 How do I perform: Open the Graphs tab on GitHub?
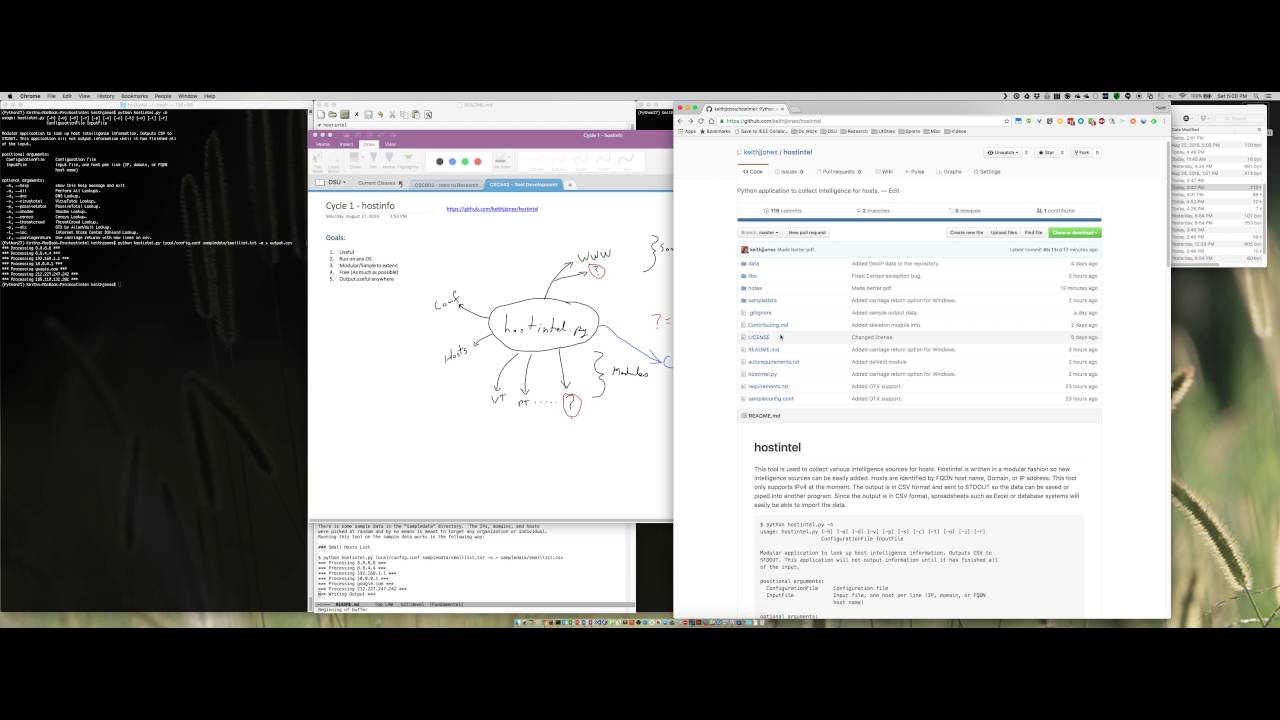(x=950, y=172)
